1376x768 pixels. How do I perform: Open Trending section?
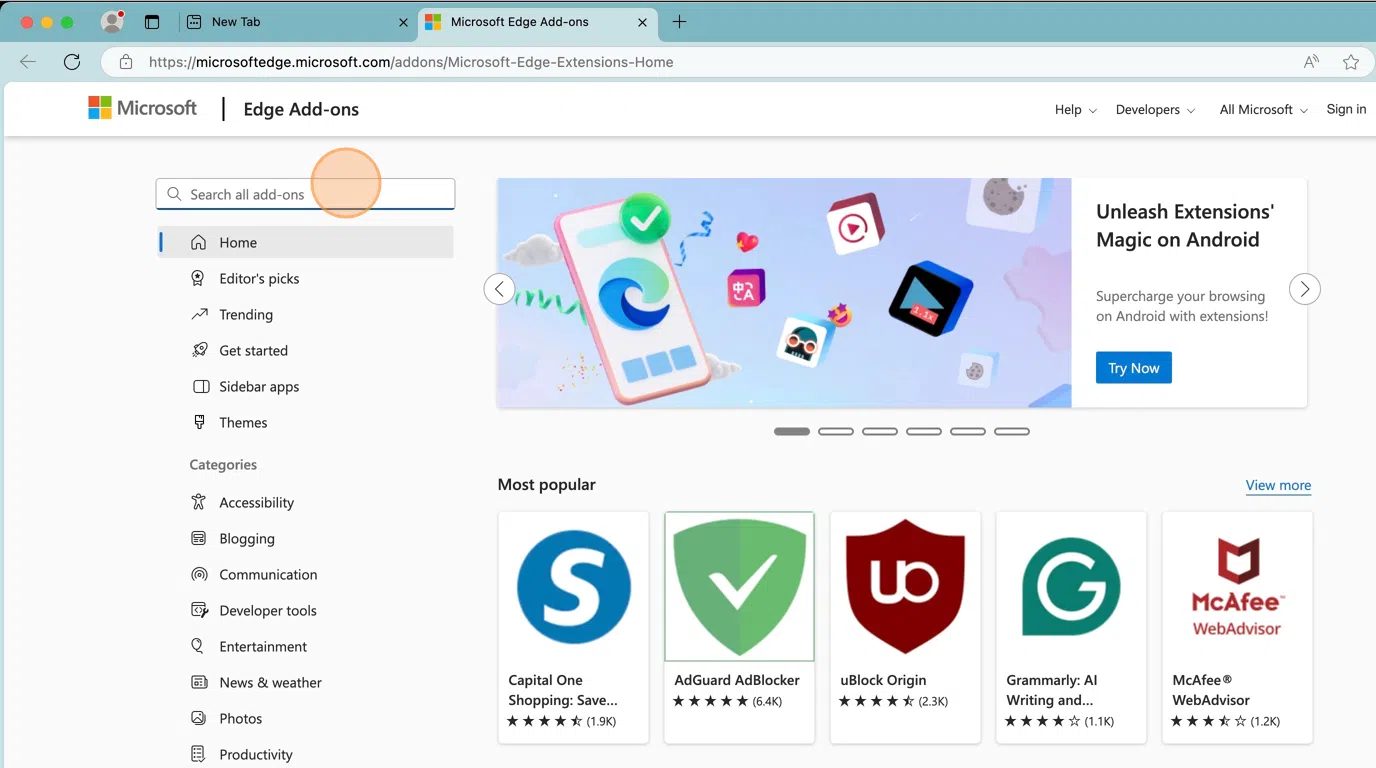pyautogui.click(x=306, y=314)
